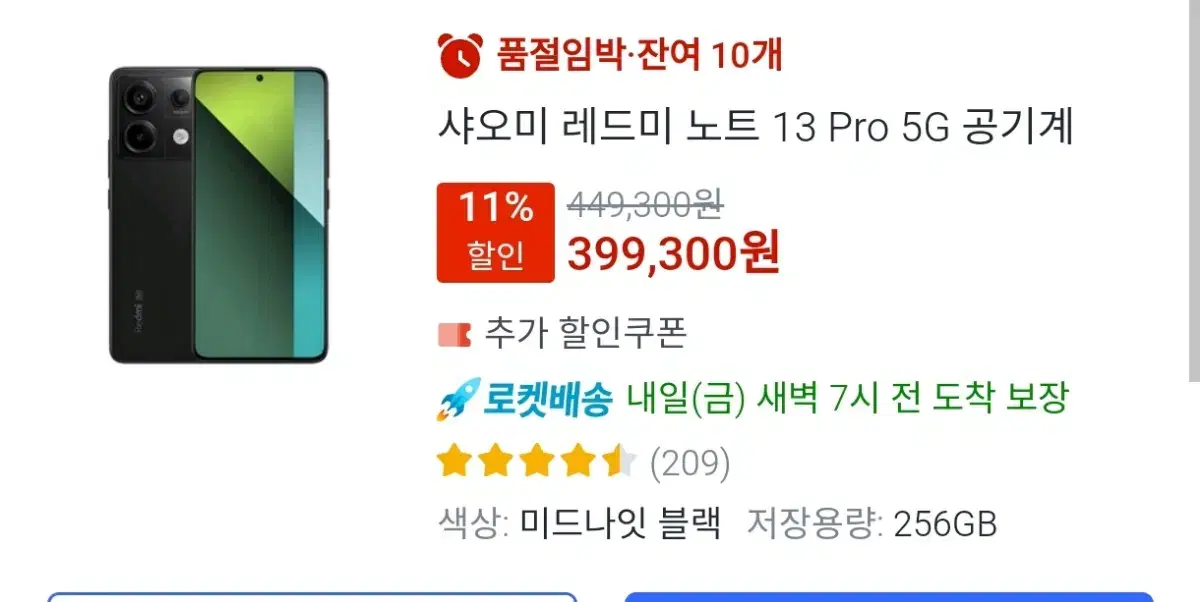Screen dimensions: 1200x602
Task: Open the (209) review count
Action: click(690, 463)
